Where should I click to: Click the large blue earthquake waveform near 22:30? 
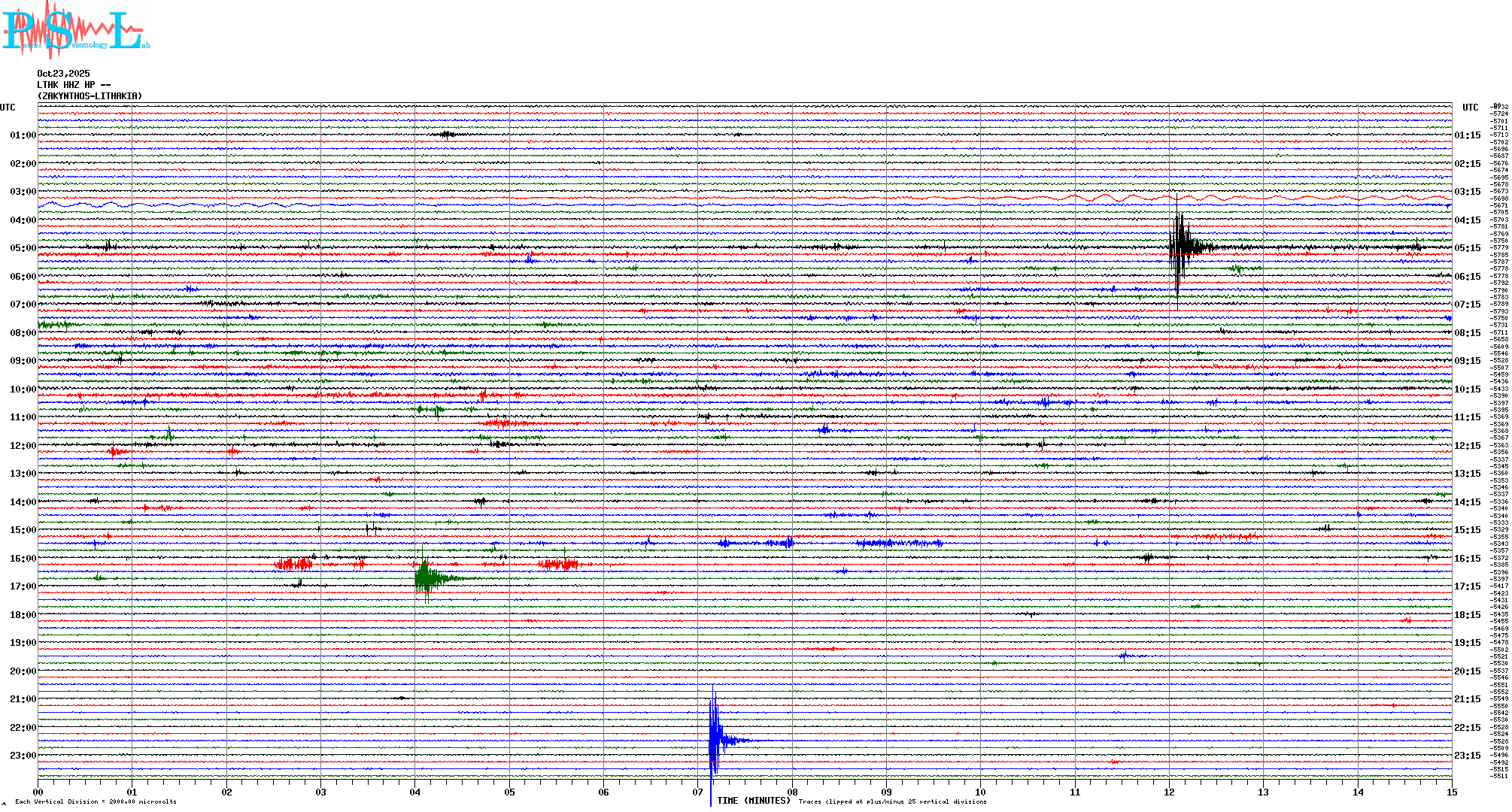click(714, 740)
